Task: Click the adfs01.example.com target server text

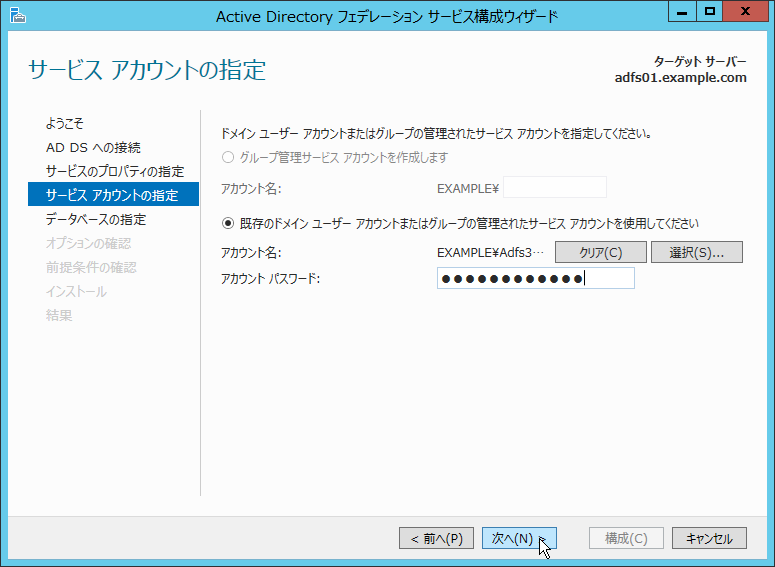Action: pos(681,78)
